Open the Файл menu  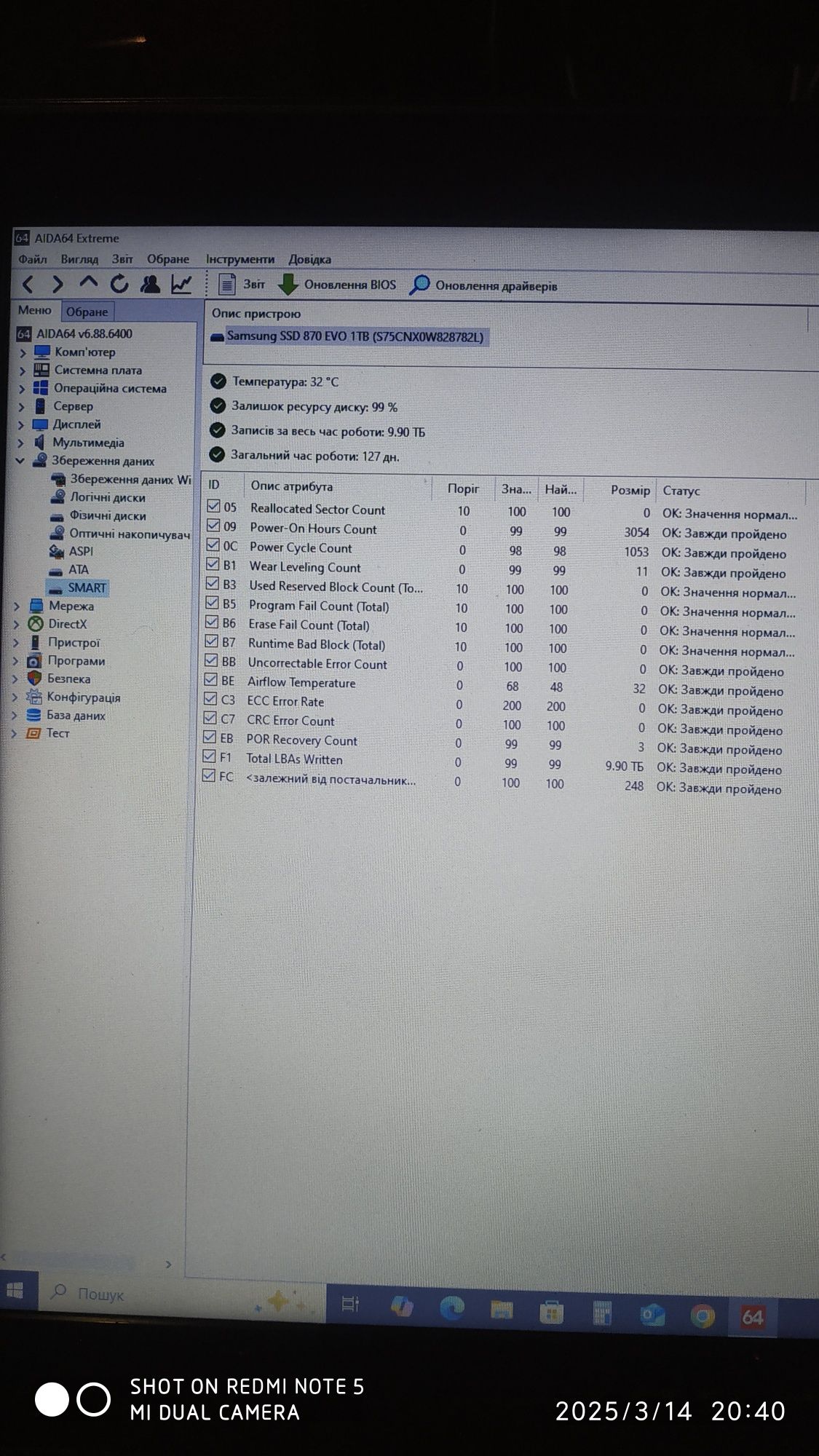(x=33, y=259)
